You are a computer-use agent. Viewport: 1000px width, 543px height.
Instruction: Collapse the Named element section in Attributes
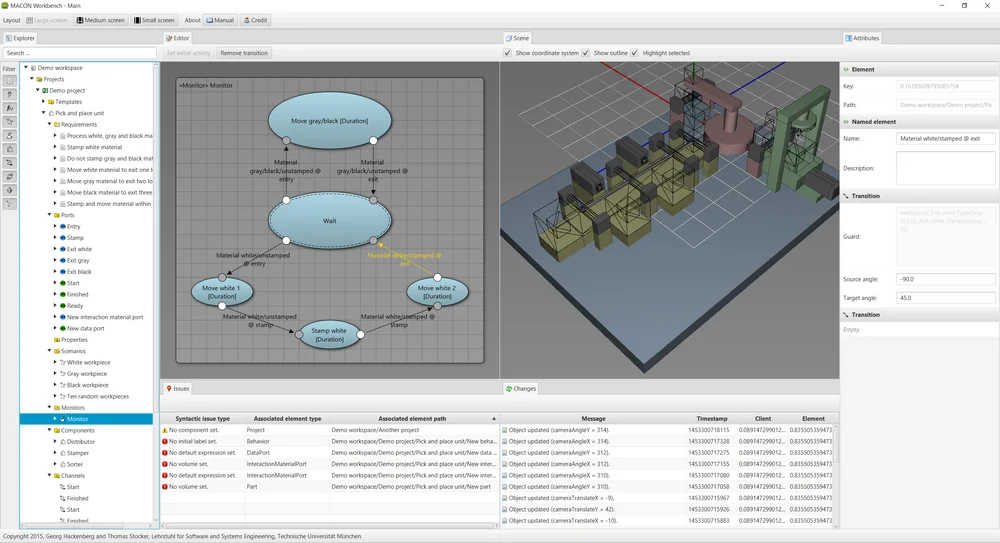click(x=846, y=122)
